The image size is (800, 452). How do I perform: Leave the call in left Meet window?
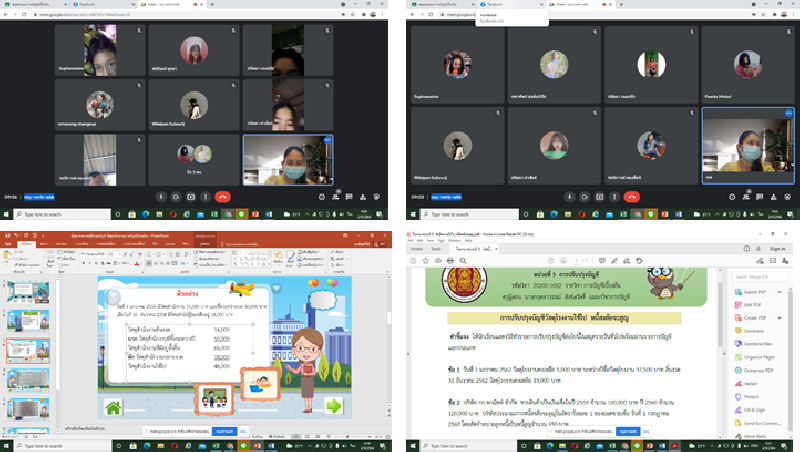pos(222,197)
